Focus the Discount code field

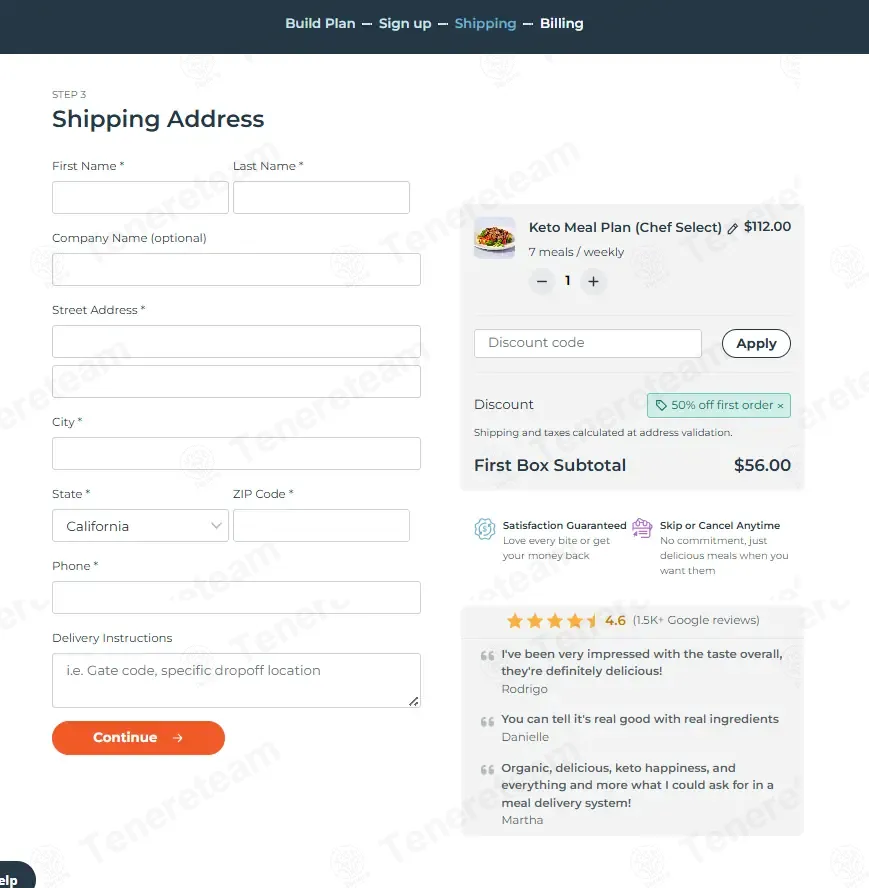pos(587,343)
